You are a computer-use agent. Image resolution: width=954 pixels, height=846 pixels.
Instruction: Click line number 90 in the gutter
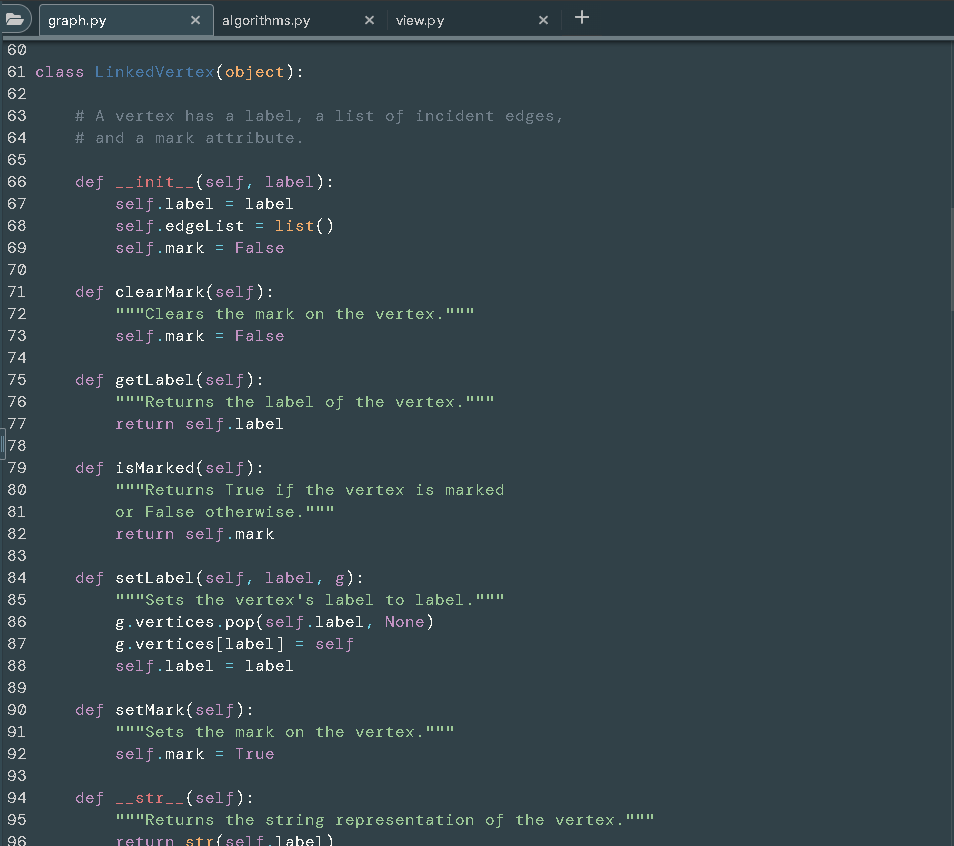pyautogui.click(x=16, y=709)
